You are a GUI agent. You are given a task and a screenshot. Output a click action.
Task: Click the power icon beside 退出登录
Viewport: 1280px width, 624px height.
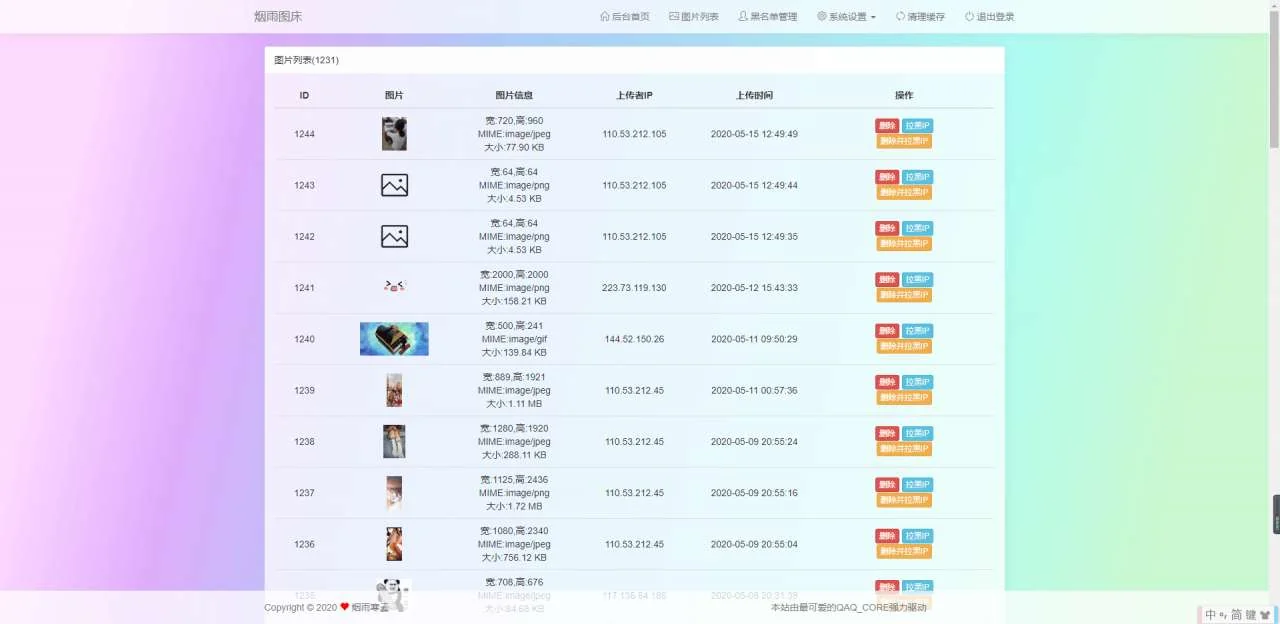pos(969,17)
